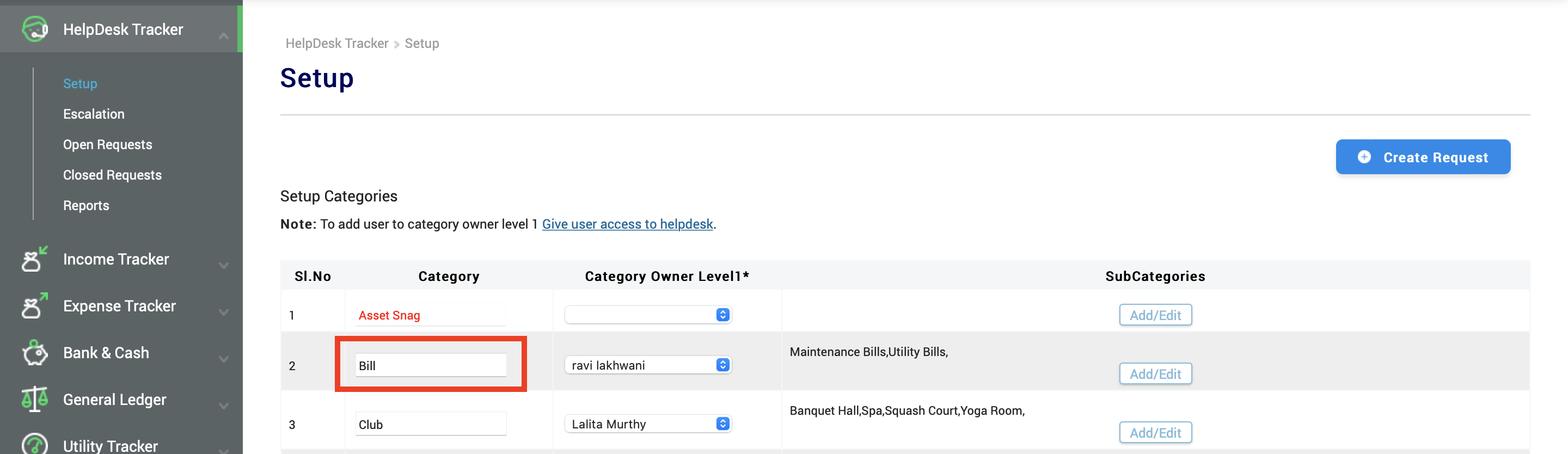Select the Expense Tracker menu label
This screenshot has height=454, width=1568.
pos(119,305)
